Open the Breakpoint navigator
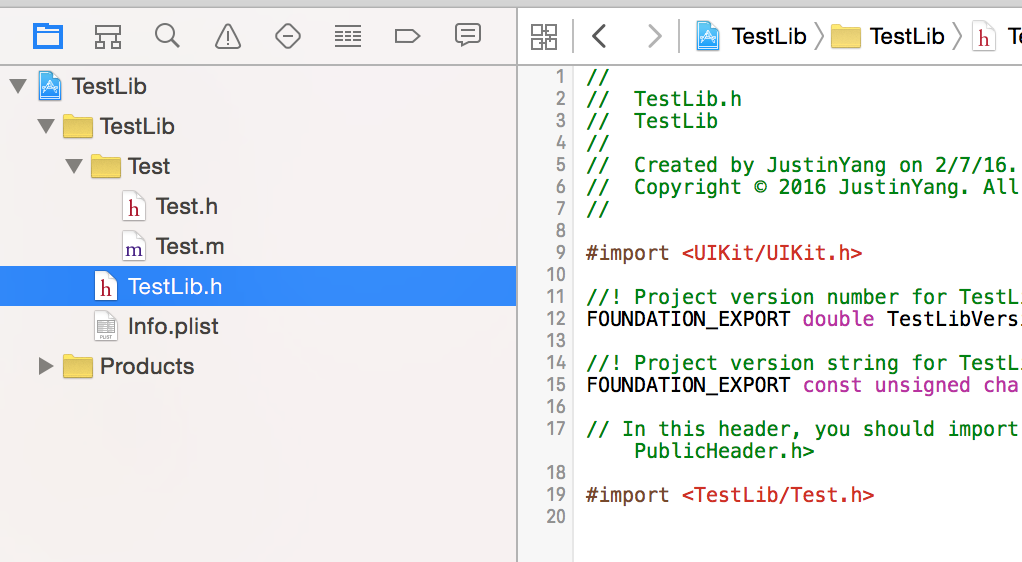This screenshot has height=562, width=1022. [407, 37]
